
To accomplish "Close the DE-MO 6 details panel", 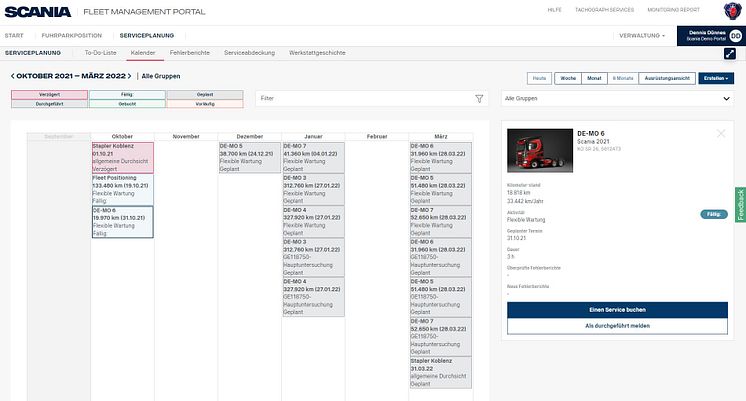I will (x=721, y=133).
